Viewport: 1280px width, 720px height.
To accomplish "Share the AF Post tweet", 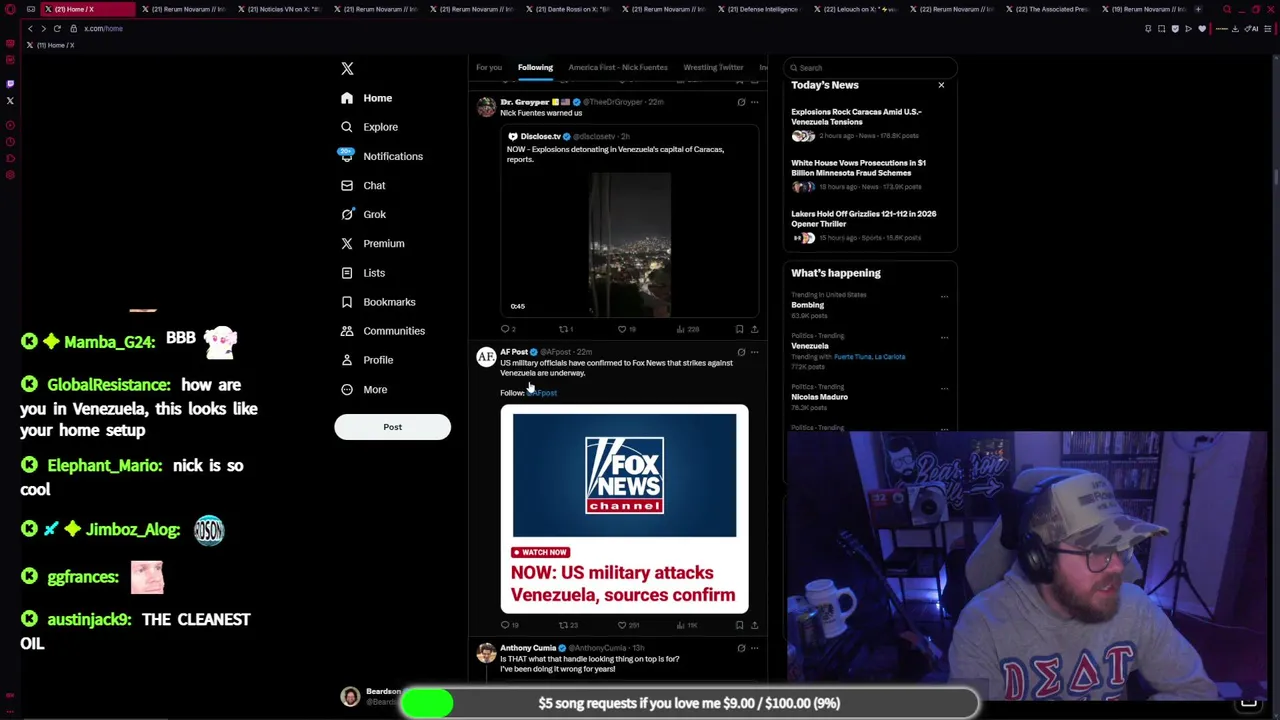I will click(754, 625).
